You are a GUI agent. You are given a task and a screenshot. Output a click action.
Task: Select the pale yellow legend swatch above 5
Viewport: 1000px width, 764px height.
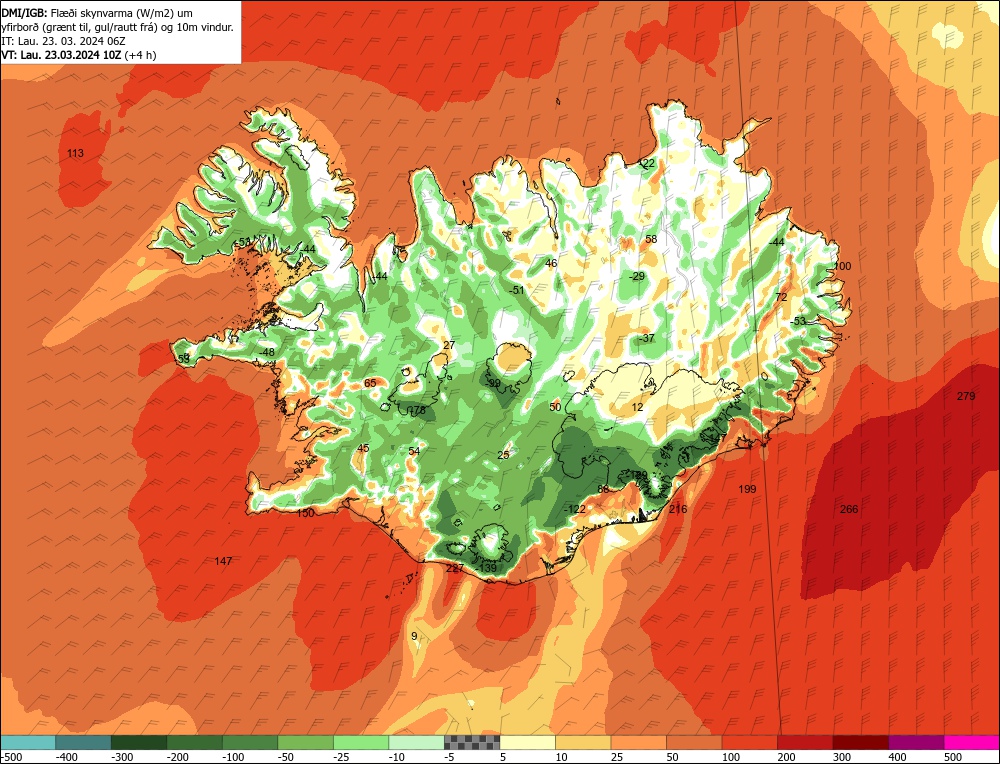coord(527,742)
